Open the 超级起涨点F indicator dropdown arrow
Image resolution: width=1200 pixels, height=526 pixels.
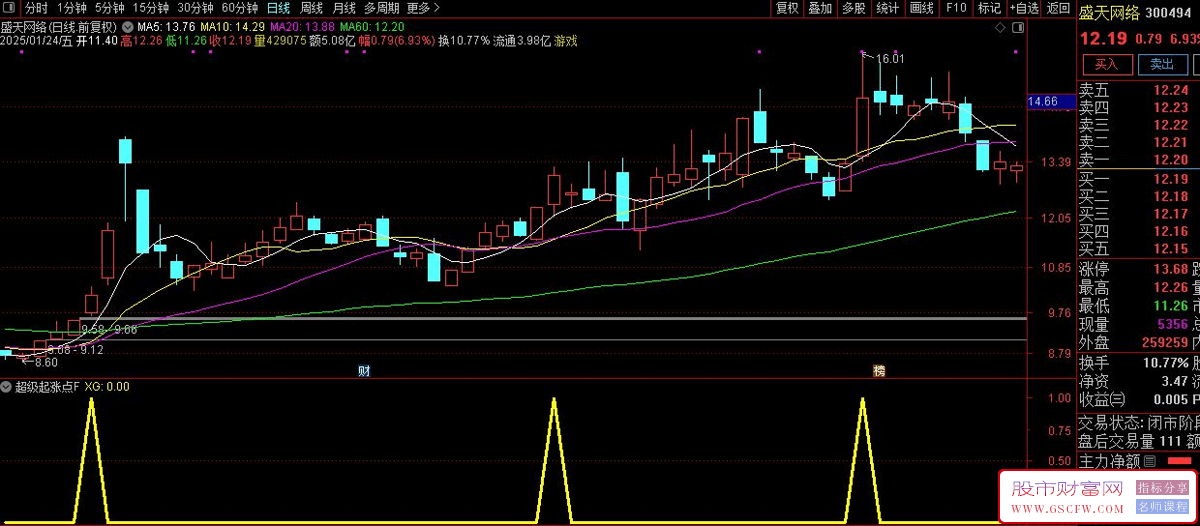tap(7, 386)
